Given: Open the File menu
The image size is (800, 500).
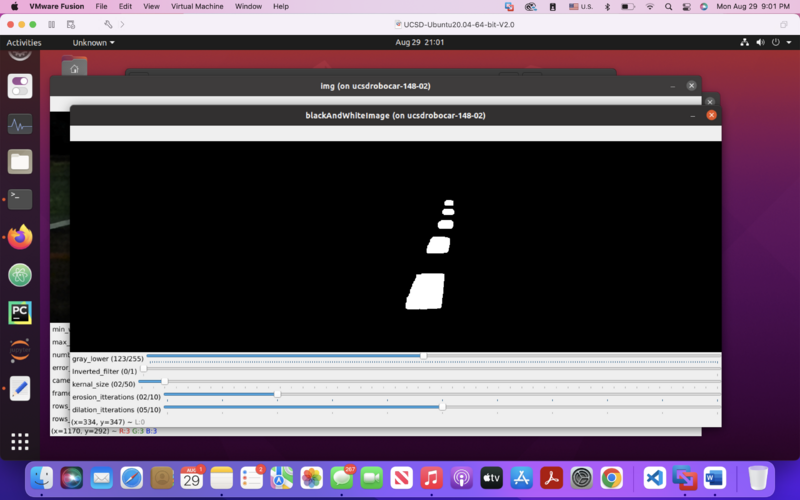Looking at the screenshot, I should (101, 6).
